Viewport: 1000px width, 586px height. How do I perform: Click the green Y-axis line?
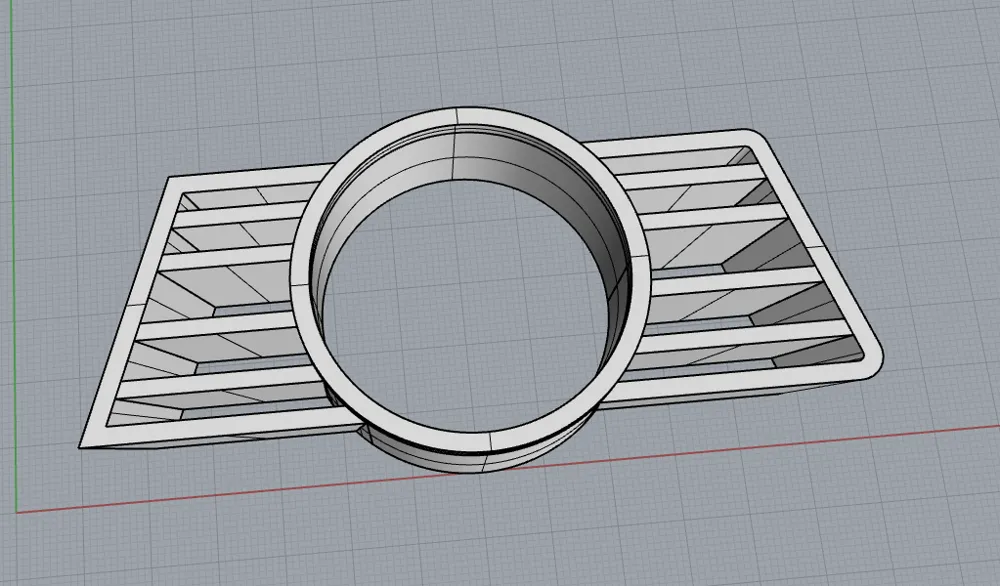(x=15, y=255)
